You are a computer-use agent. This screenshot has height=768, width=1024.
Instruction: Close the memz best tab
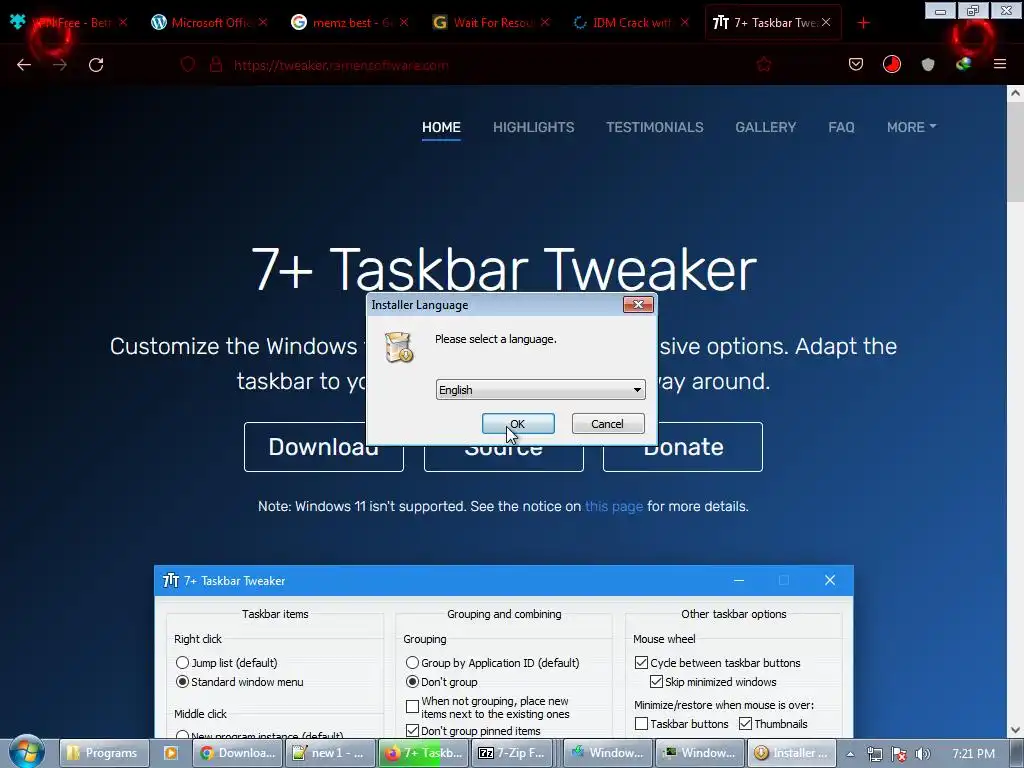coord(404,22)
